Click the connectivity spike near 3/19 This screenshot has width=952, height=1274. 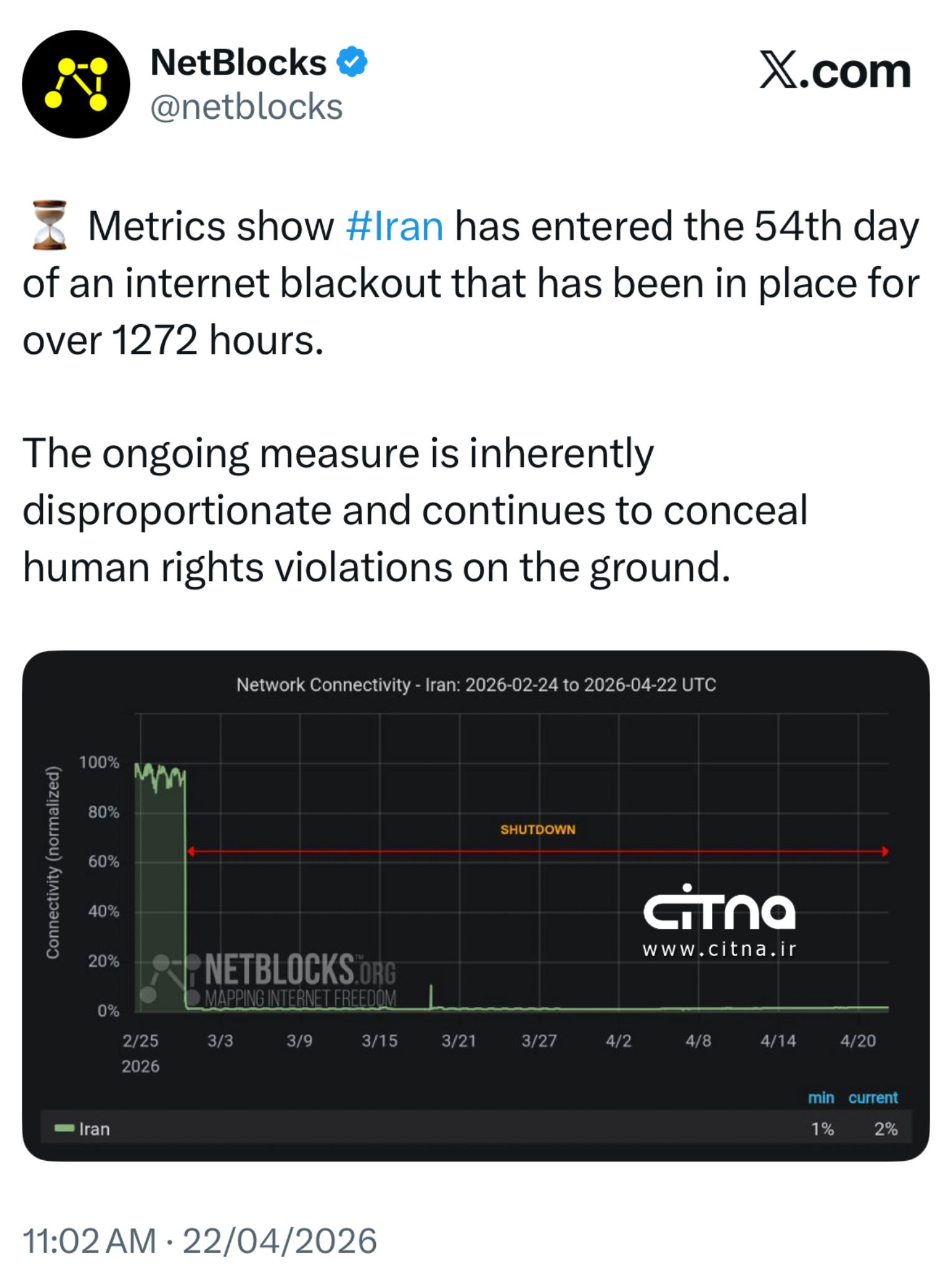pyautogui.click(x=431, y=995)
